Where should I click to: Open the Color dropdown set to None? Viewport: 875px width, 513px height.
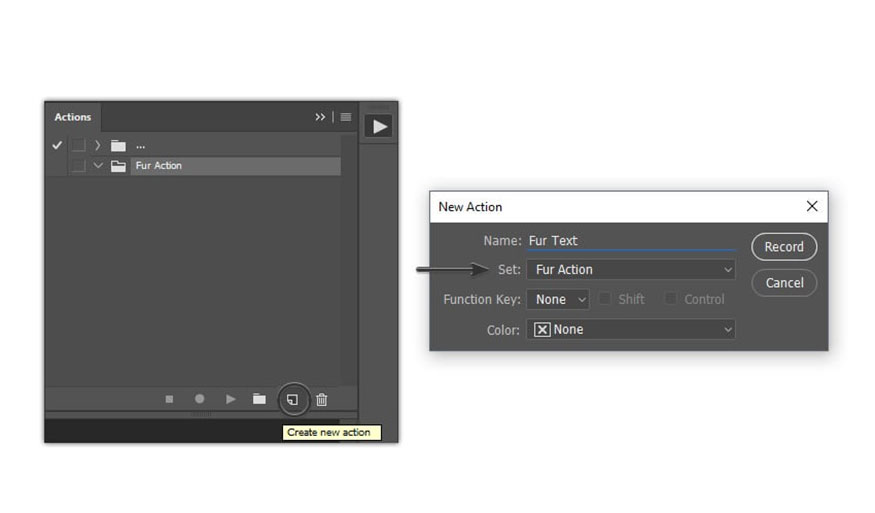pos(631,329)
